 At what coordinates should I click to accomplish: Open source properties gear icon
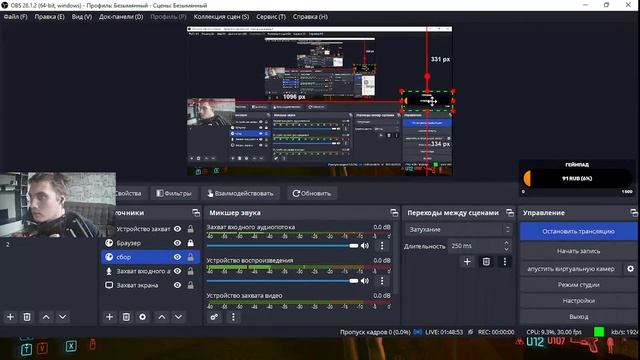coord(142,317)
